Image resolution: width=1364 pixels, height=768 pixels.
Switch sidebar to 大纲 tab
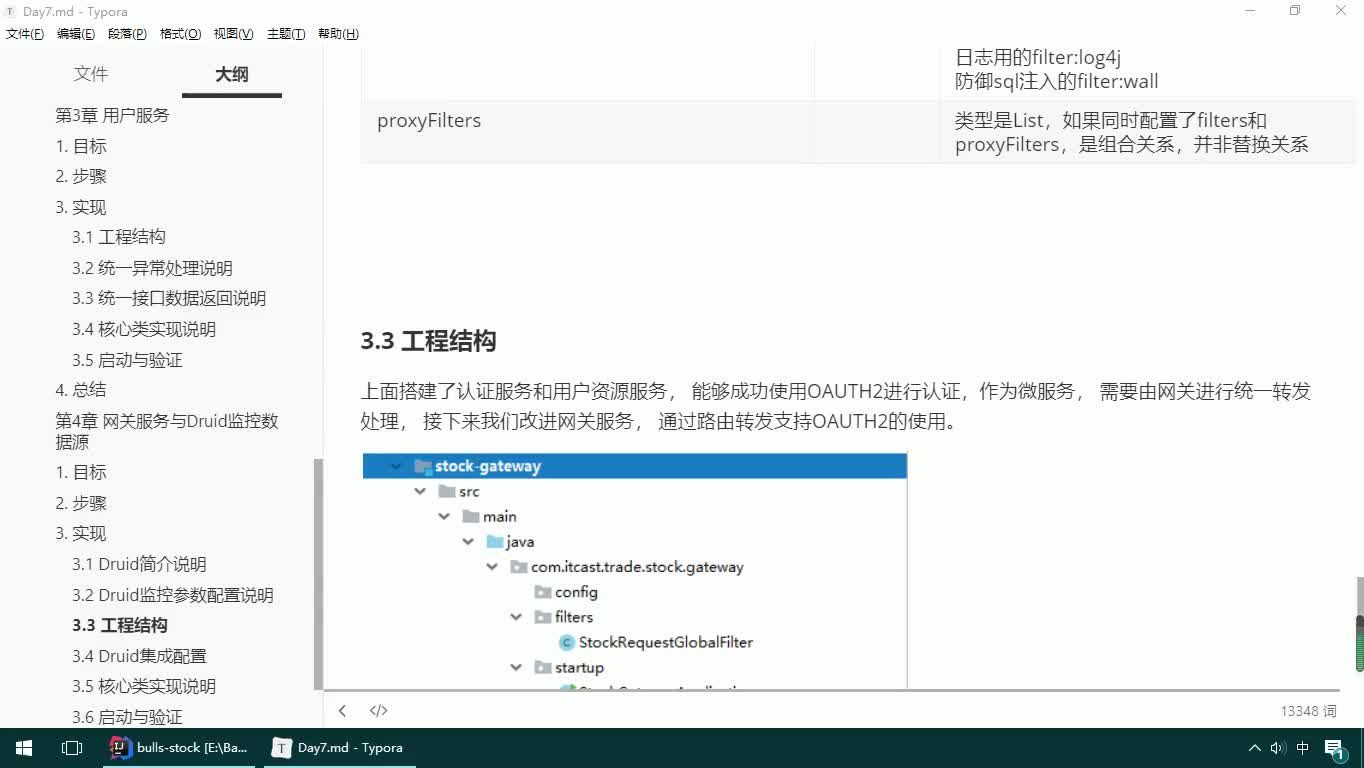click(x=232, y=74)
